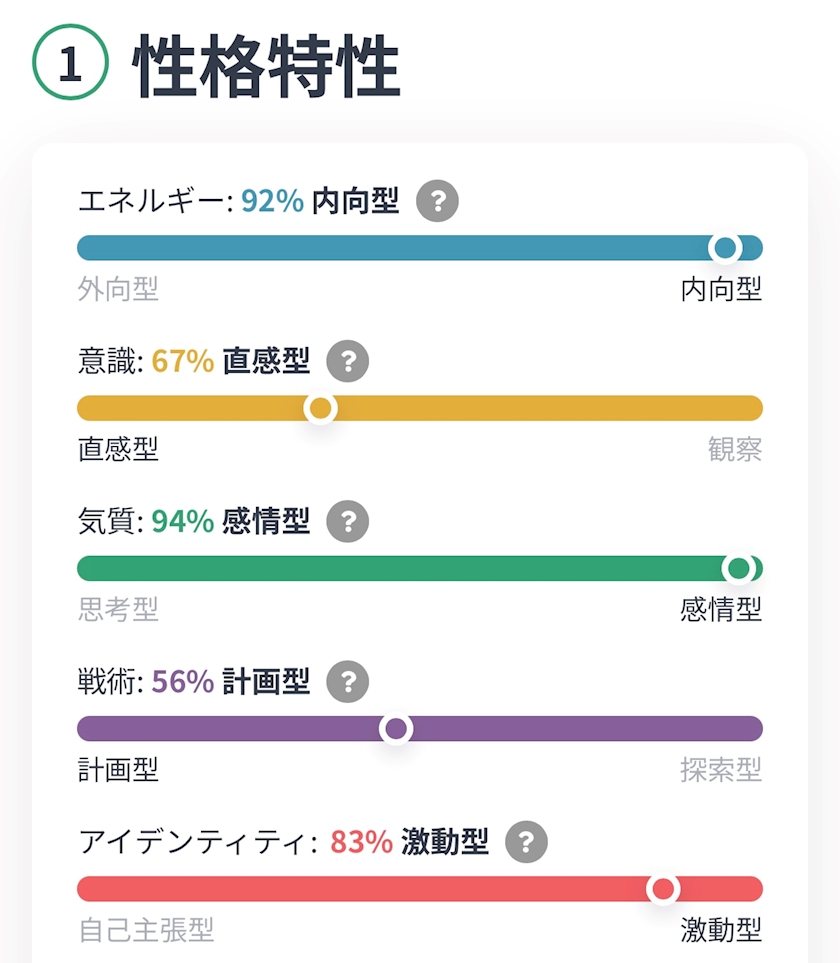Tap the help icon beside 気質 感情型
Viewport: 840px width, 963px height.
pyautogui.click(x=348, y=521)
